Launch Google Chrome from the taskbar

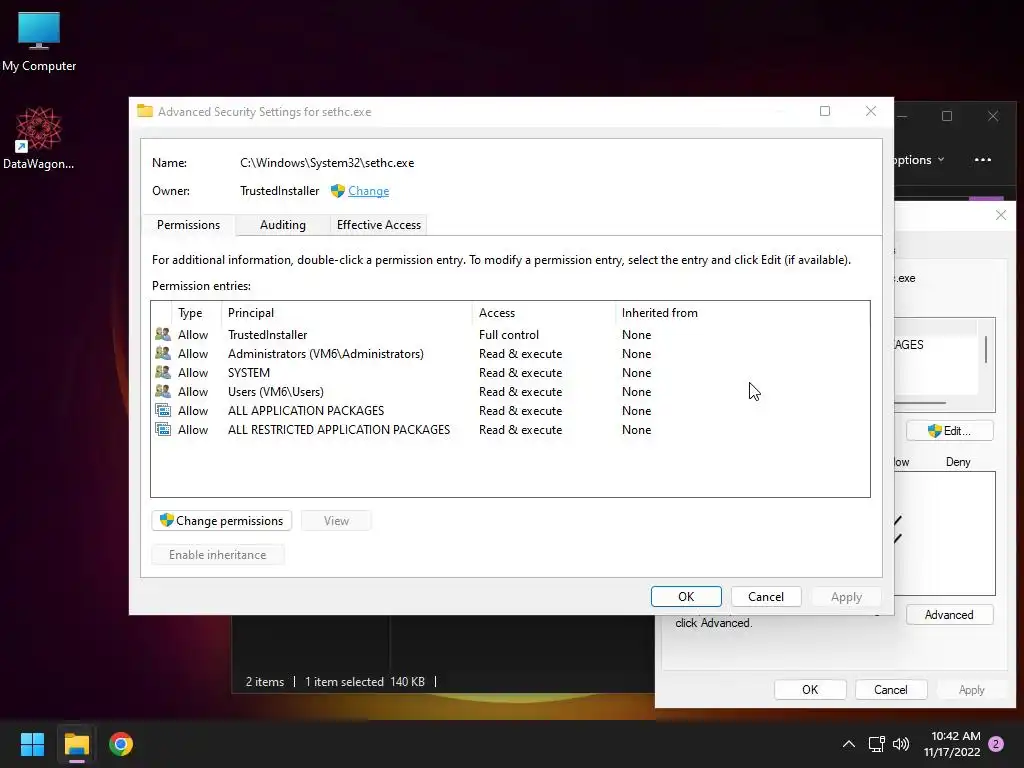[x=121, y=744]
